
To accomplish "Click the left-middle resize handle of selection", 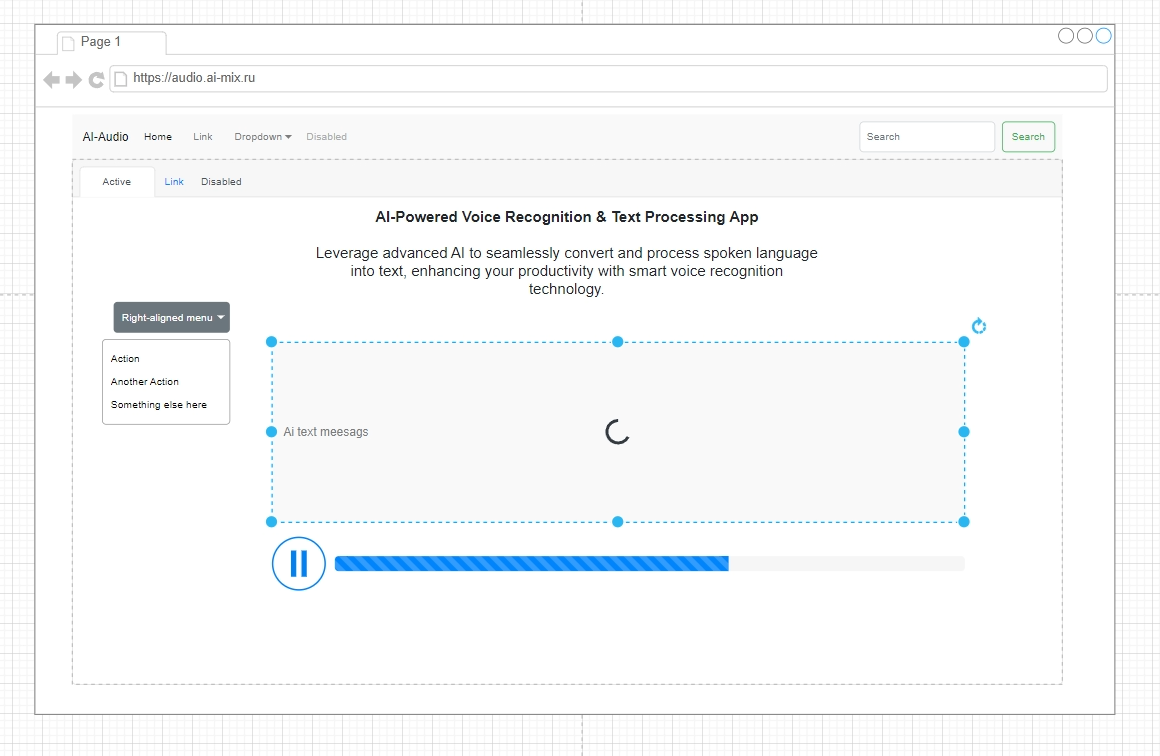I will [x=272, y=432].
